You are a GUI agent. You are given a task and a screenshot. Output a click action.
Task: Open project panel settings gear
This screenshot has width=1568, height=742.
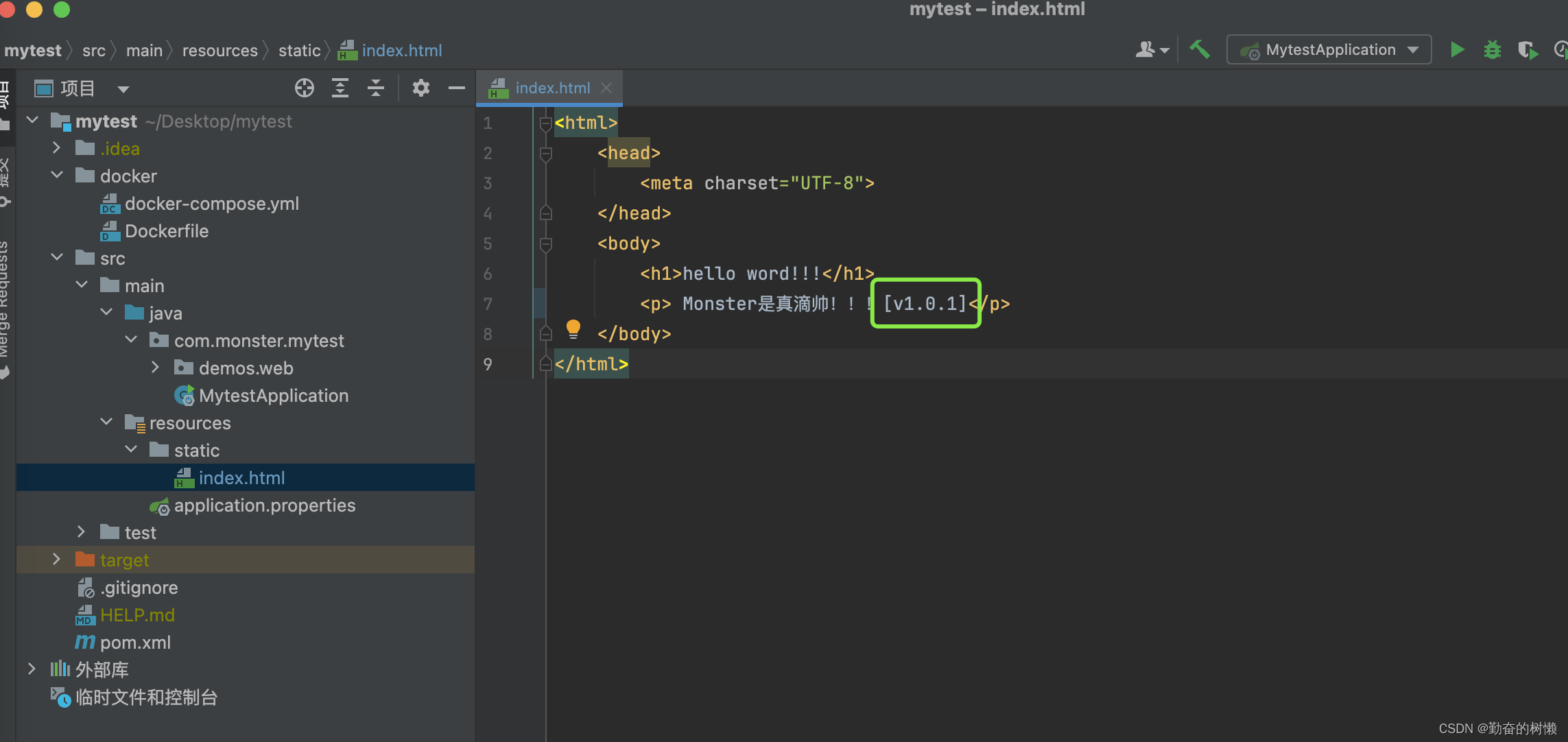(x=420, y=88)
